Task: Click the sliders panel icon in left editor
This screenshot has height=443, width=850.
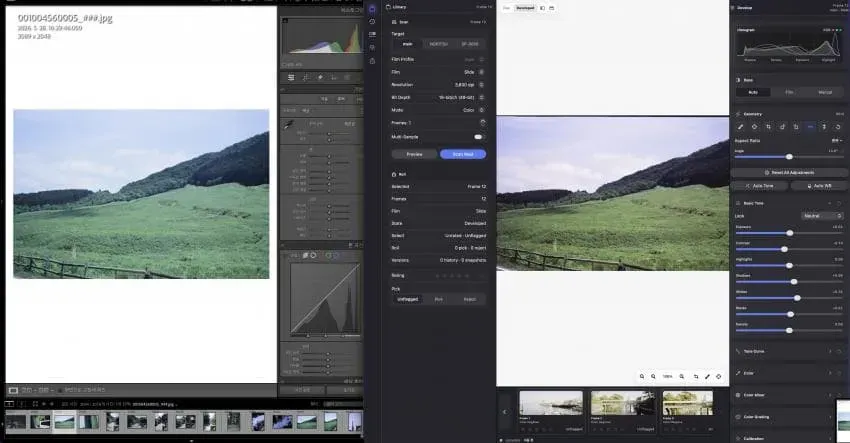Action: pos(291,78)
